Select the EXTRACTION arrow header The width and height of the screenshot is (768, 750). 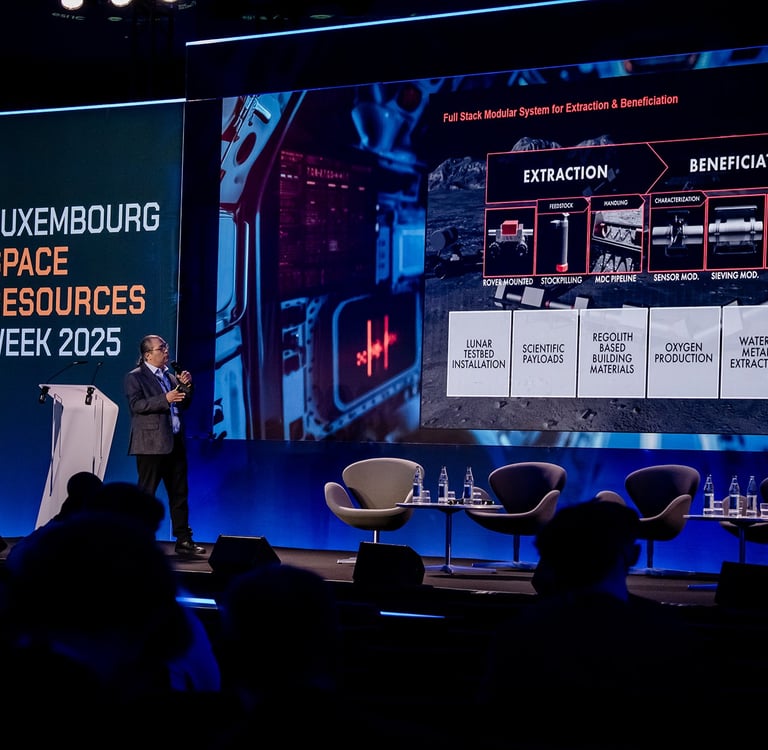[x=576, y=173]
